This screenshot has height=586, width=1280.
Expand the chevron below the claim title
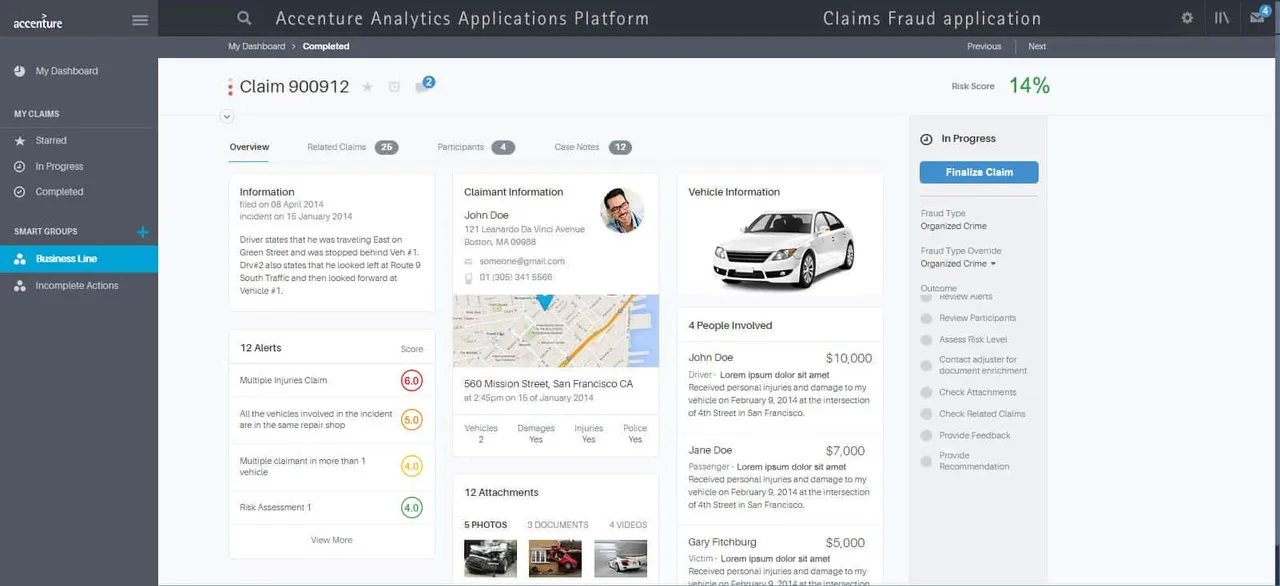click(227, 116)
